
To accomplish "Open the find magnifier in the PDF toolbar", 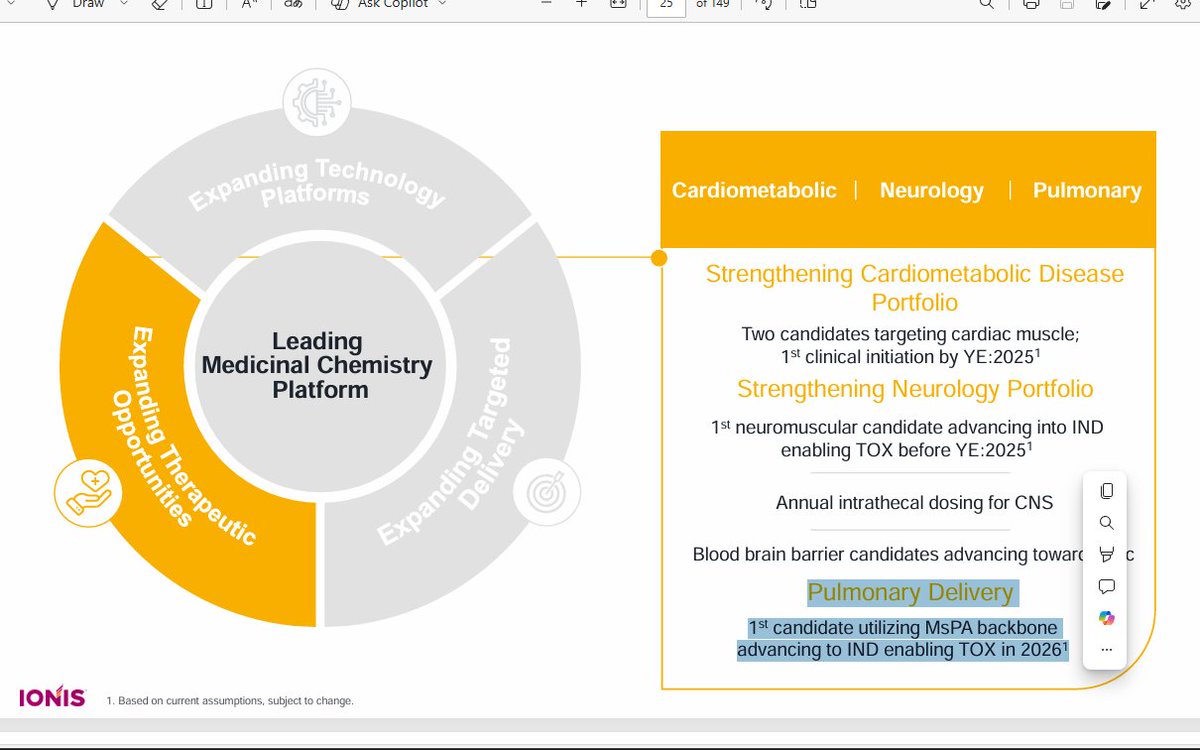I will point(987,4).
